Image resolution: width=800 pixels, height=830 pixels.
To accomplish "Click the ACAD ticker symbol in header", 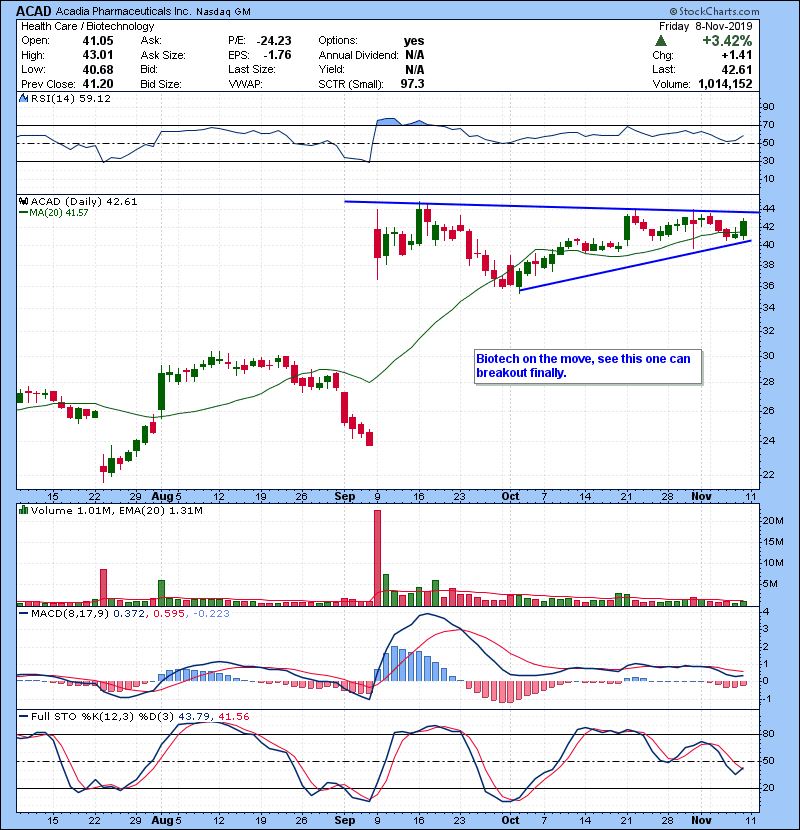I will 33,11.
